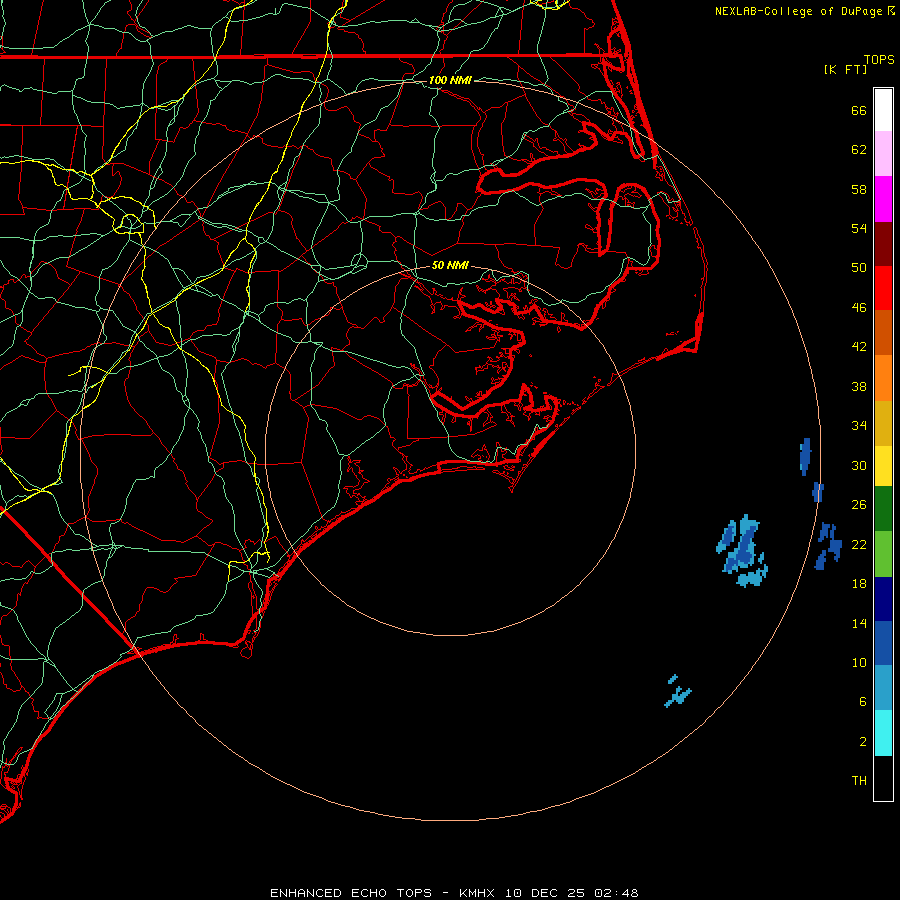The height and width of the screenshot is (900, 900).
Task: Click the 54 legend value
Action: pos(859,228)
